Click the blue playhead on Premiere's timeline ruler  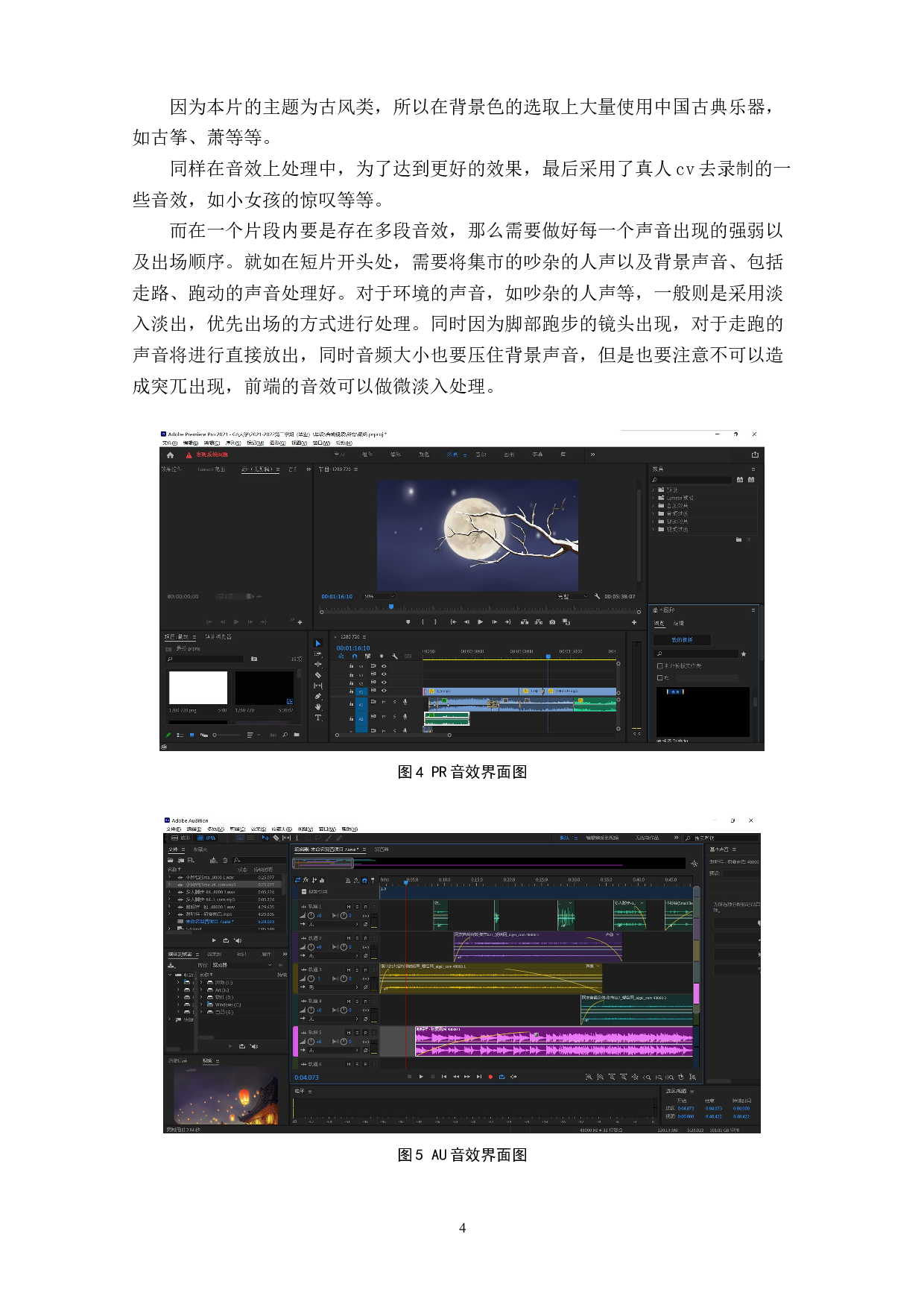pyautogui.click(x=548, y=656)
